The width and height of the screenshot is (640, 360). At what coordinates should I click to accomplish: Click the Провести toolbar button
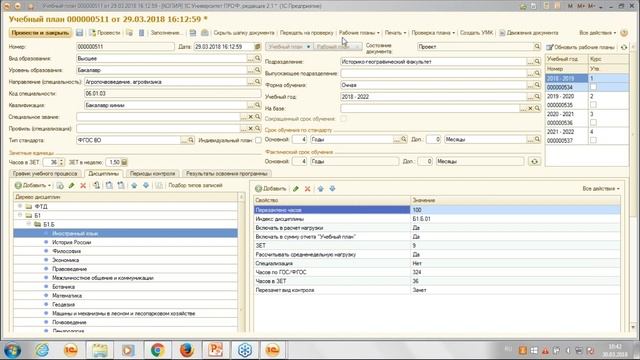(x=105, y=33)
